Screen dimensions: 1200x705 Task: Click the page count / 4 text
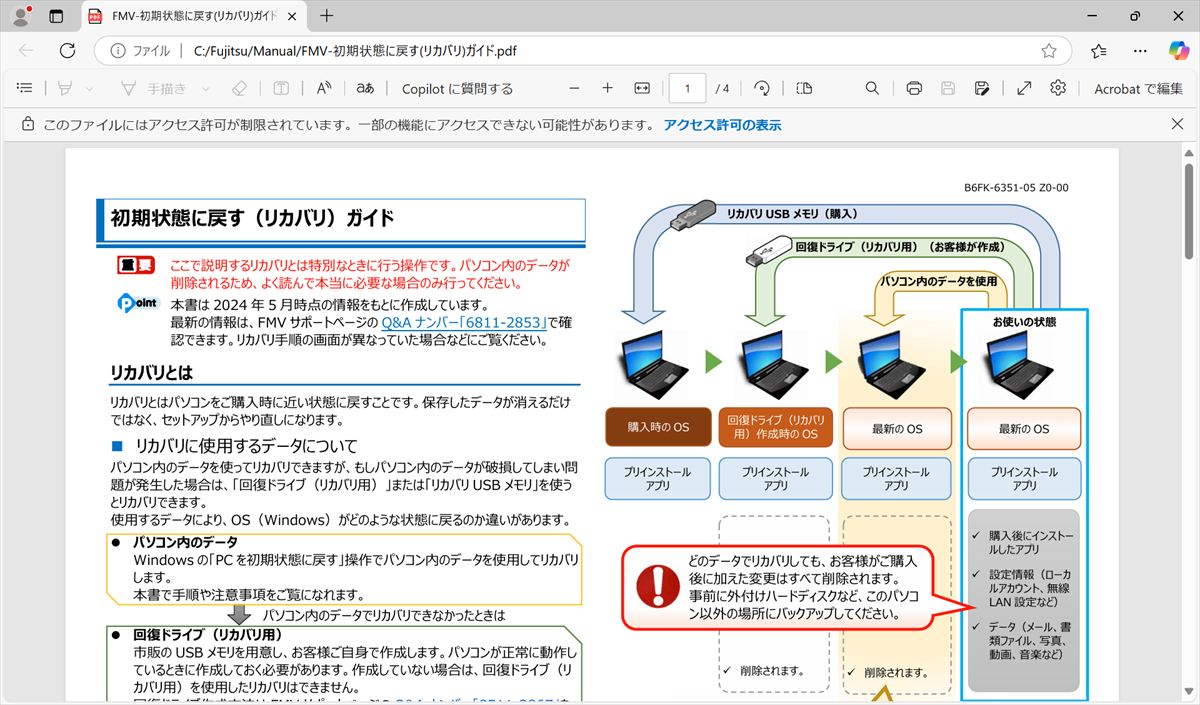click(722, 88)
